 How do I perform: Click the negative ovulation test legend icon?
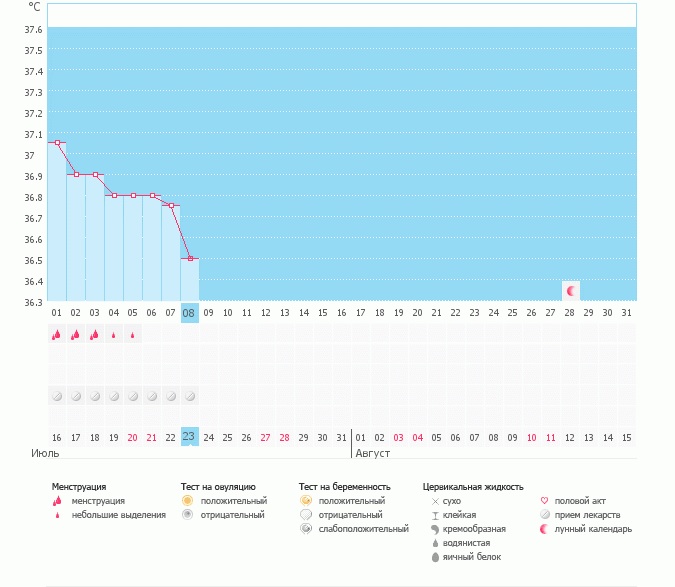click(187, 514)
